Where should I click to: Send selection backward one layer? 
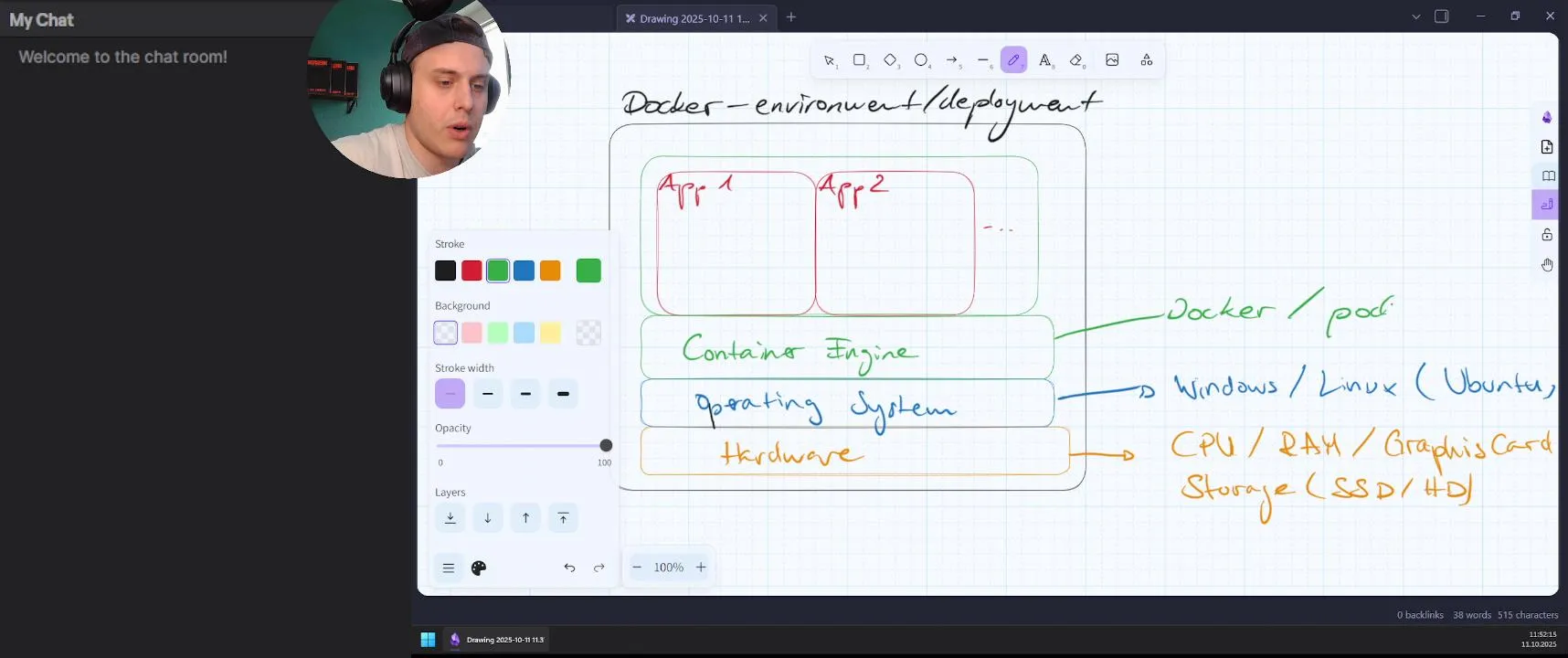[488, 518]
